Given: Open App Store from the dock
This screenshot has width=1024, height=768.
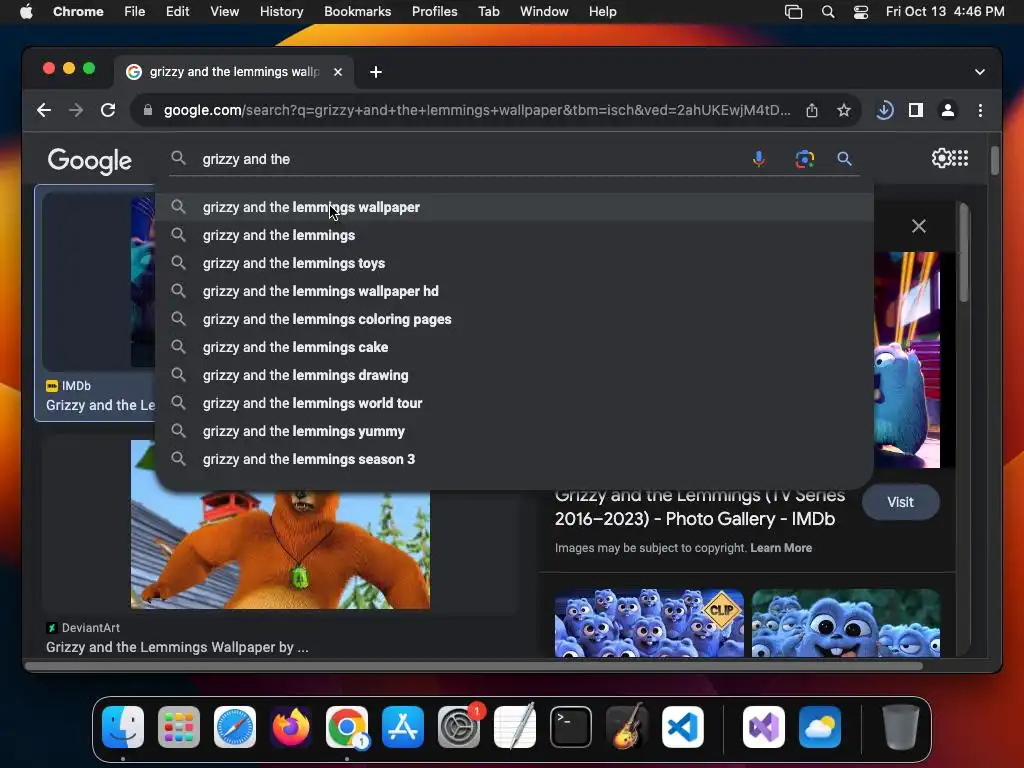Looking at the screenshot, I should click(403, 727).
